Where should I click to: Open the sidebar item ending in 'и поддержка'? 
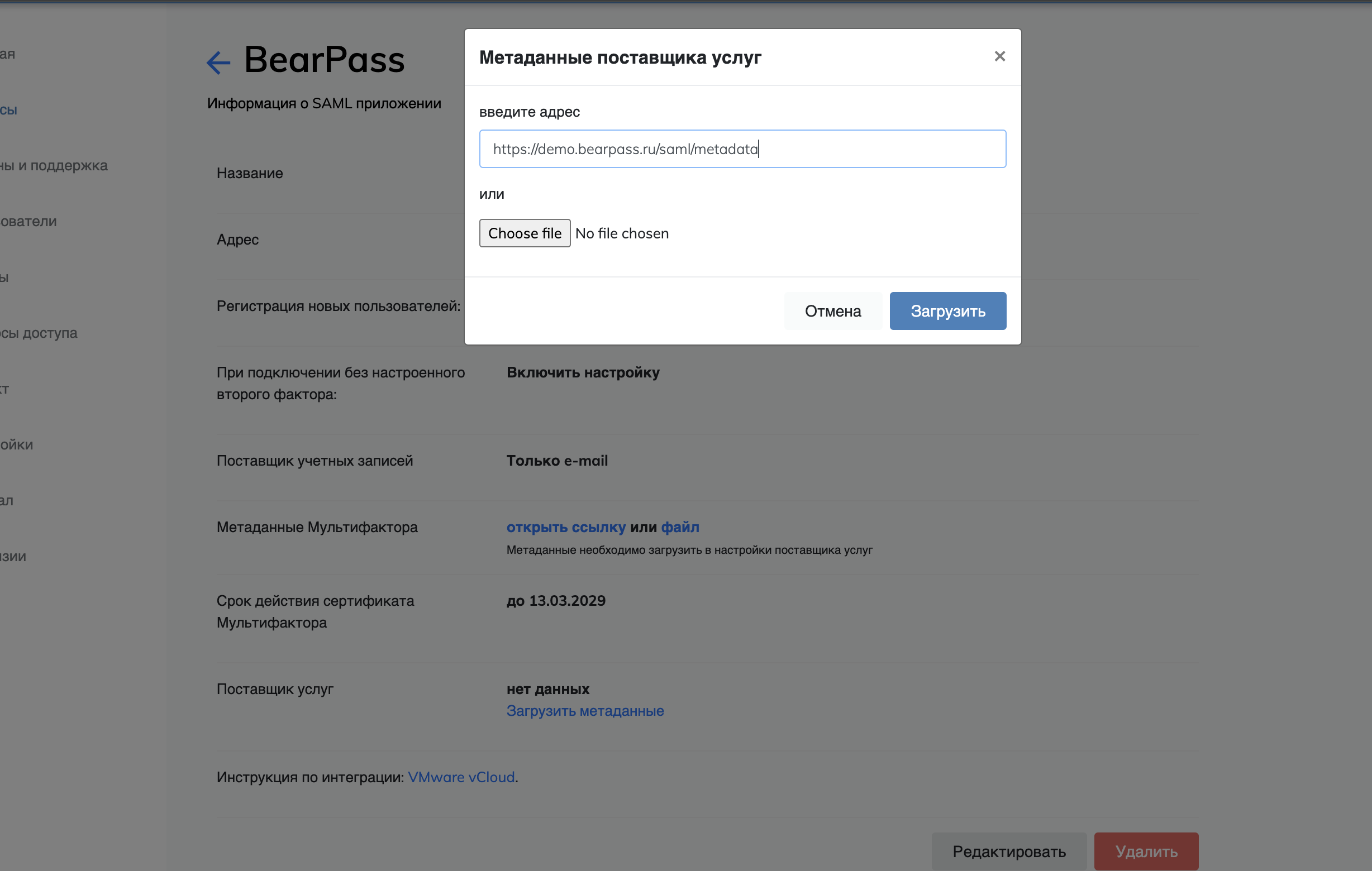[x=54, y=166]
